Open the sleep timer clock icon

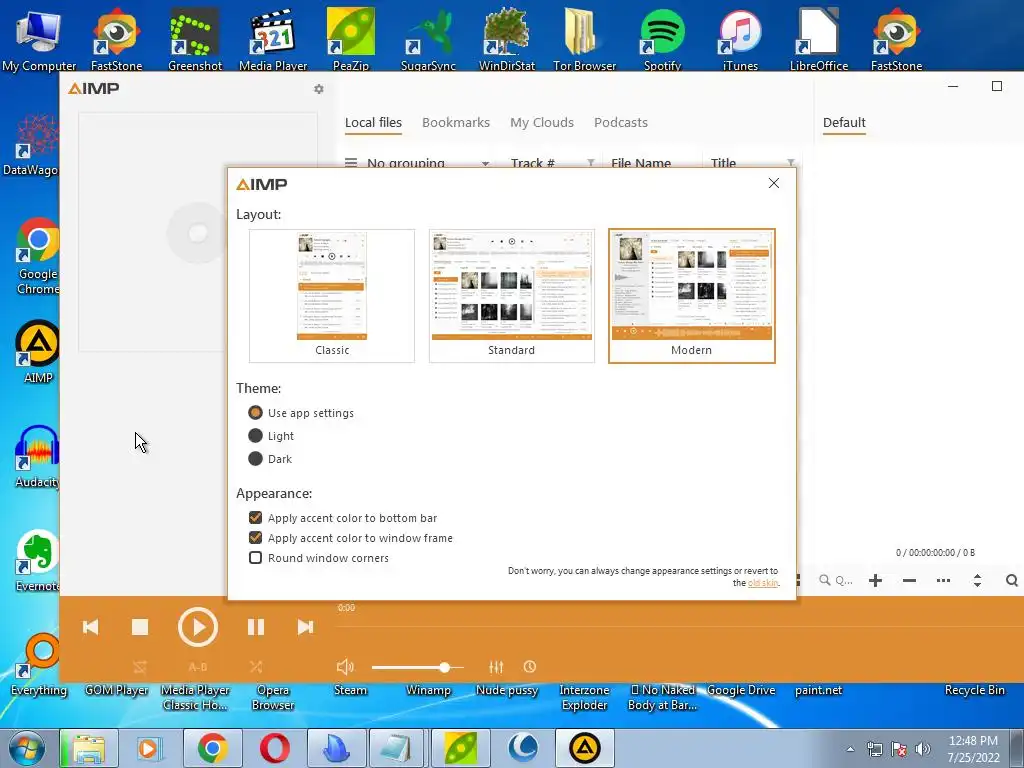pos(530,667)
